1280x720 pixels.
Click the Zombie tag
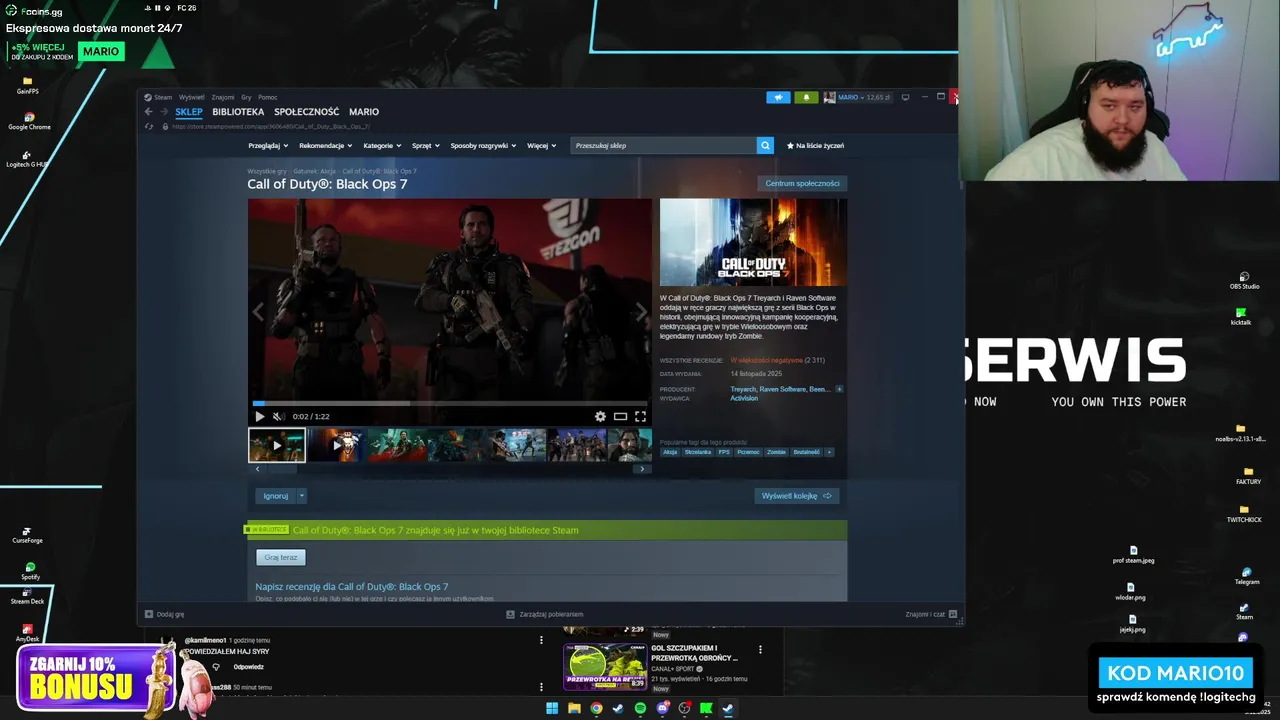click(776, 452)
